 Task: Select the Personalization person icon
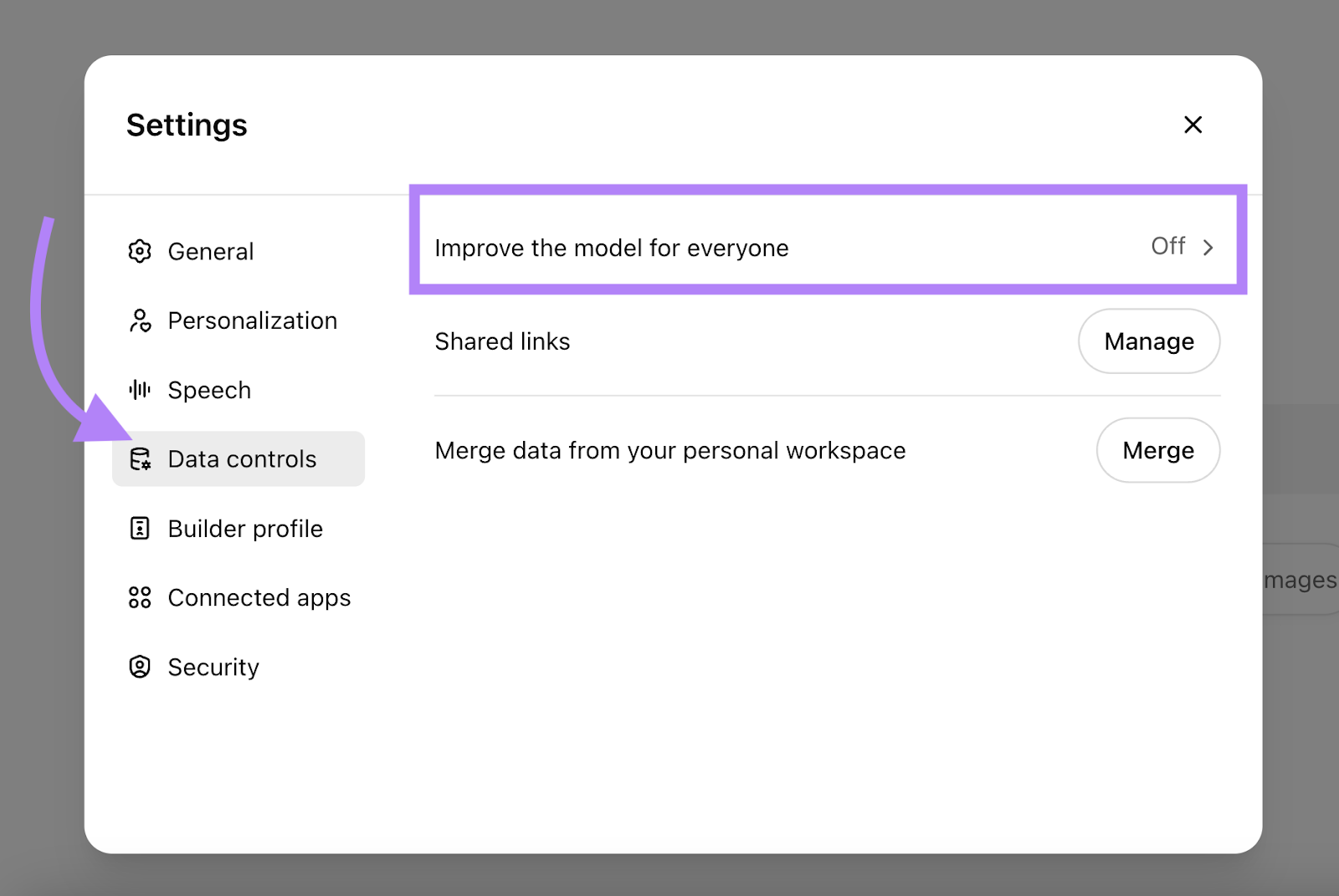140,320
